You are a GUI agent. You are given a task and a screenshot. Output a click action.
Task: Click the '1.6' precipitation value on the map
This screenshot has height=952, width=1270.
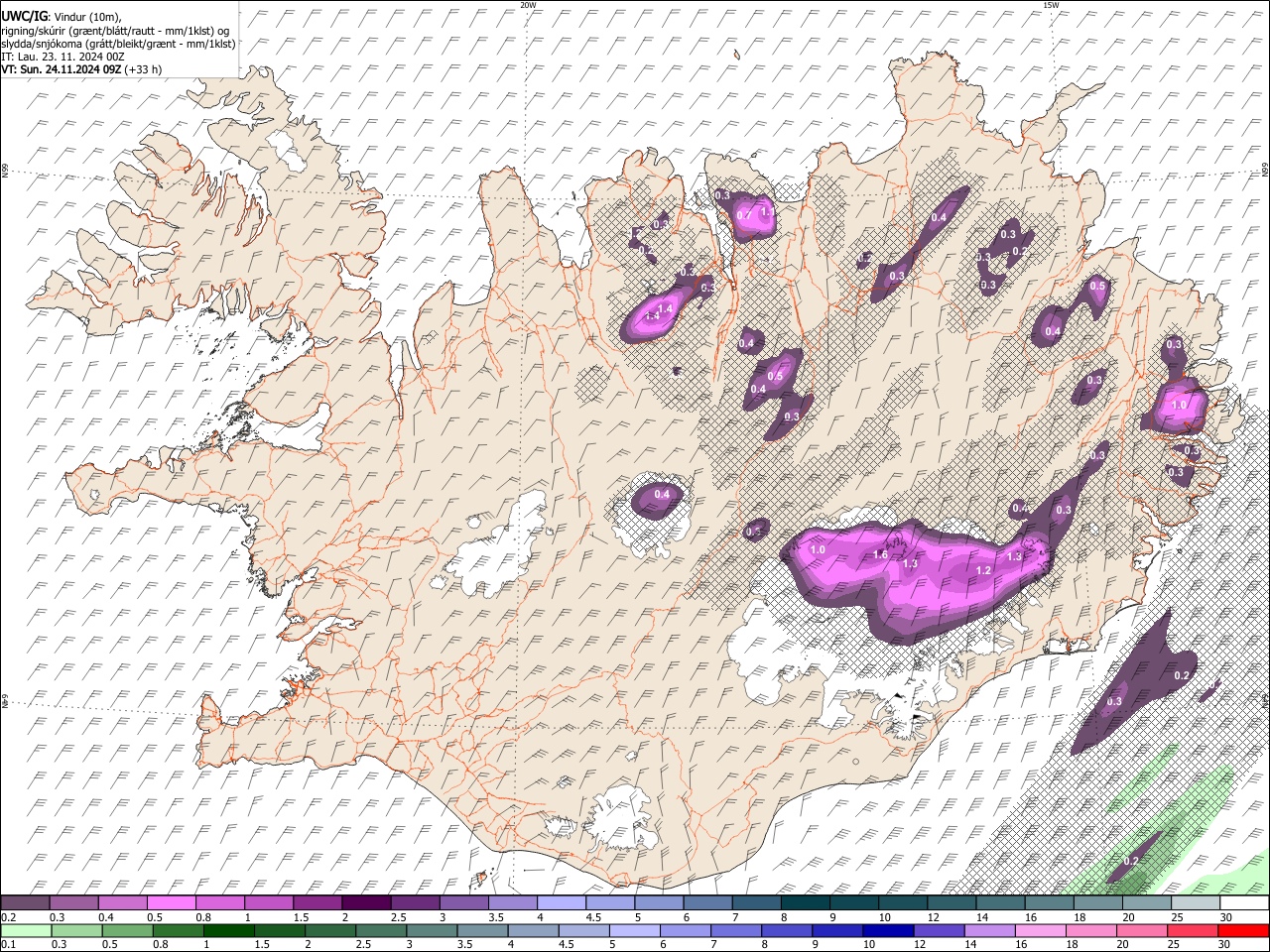click(x=880, y=555)
